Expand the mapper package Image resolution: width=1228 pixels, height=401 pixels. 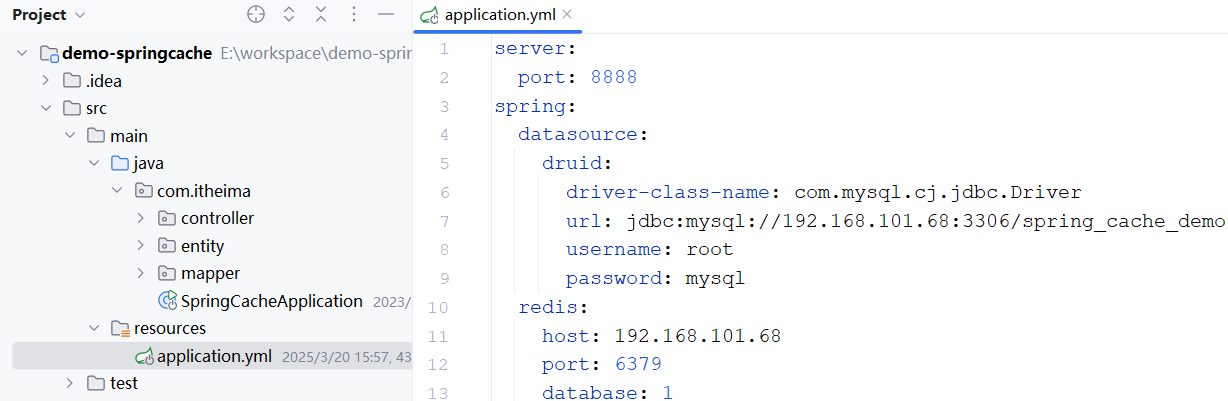[142, 273]
